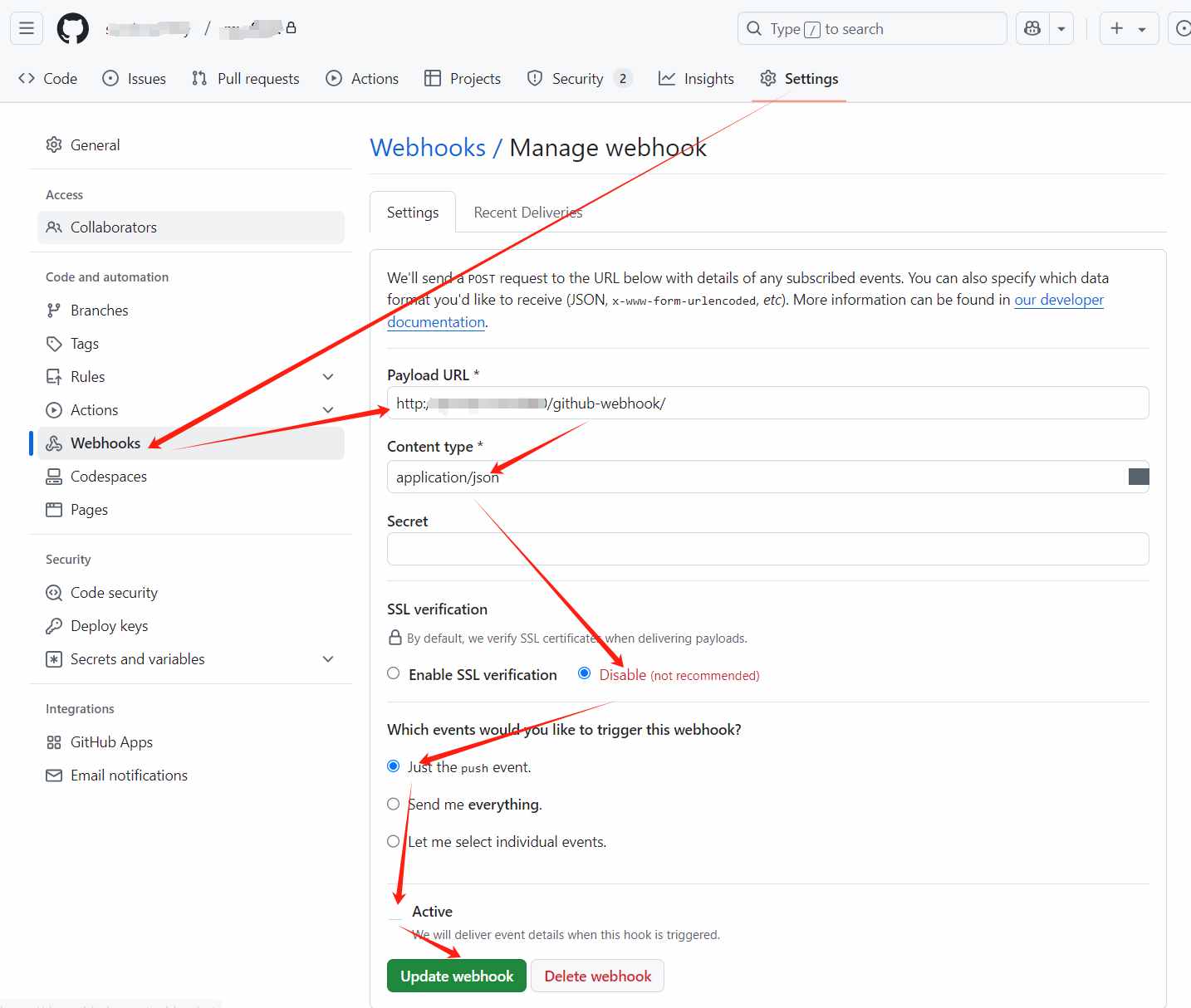The height and width of the screenshot is (1008, 1191).
Task: Click the Branches git-branch icon
Action: pyautogui.click(x=54, y=311)
